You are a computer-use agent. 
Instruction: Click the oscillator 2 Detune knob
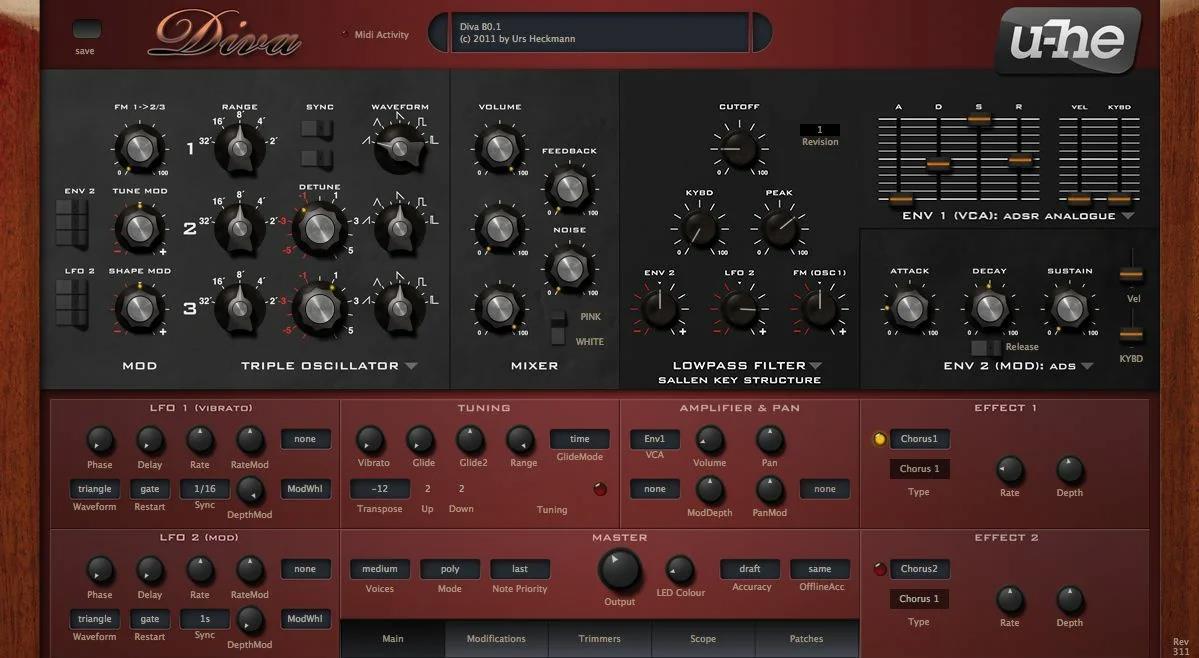pos(319,228)
